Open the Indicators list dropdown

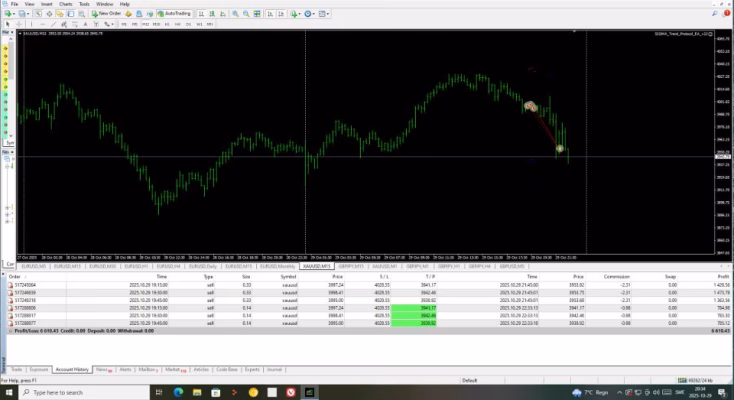coord(295,14)
